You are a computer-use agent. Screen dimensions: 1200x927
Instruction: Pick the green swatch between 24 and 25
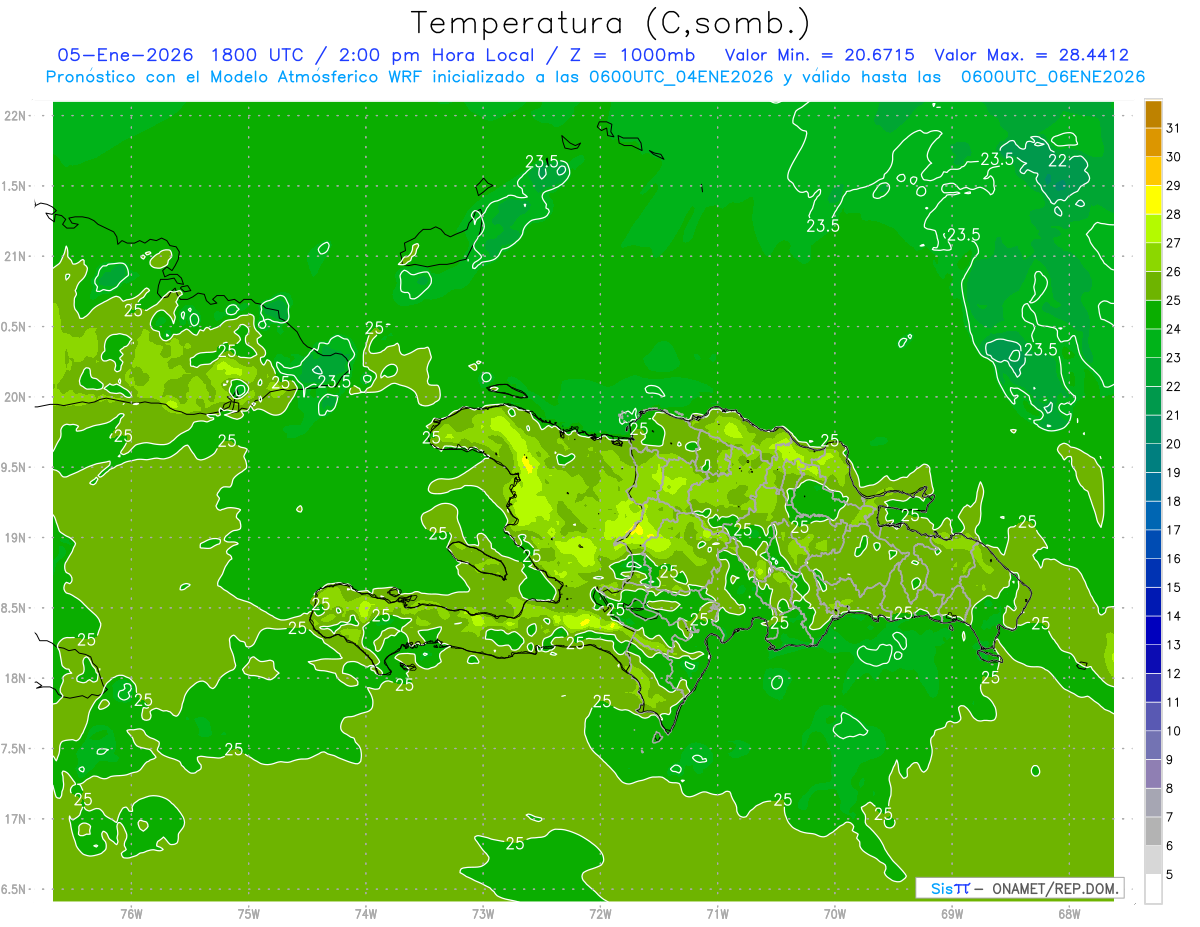[x=1153, y=314]
